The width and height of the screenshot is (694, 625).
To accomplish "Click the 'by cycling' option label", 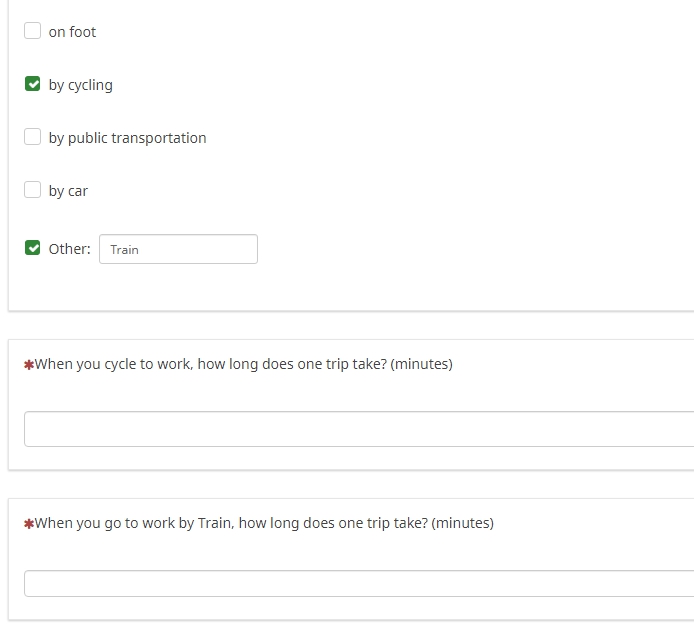I will coord(80,85).
